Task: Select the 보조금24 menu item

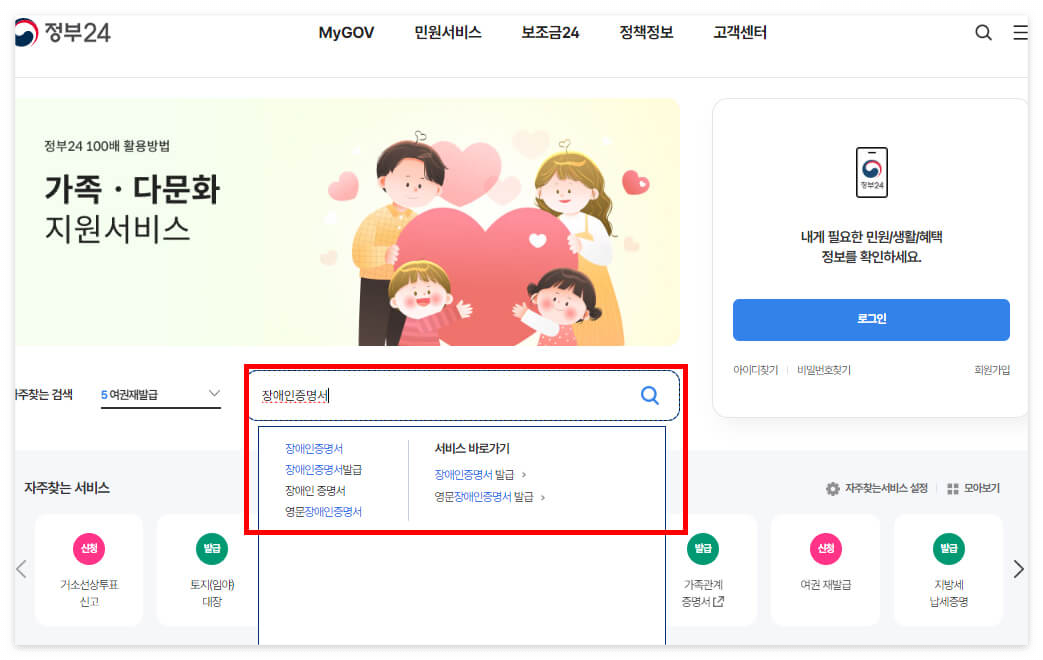Action: click(x=548, y=32)
